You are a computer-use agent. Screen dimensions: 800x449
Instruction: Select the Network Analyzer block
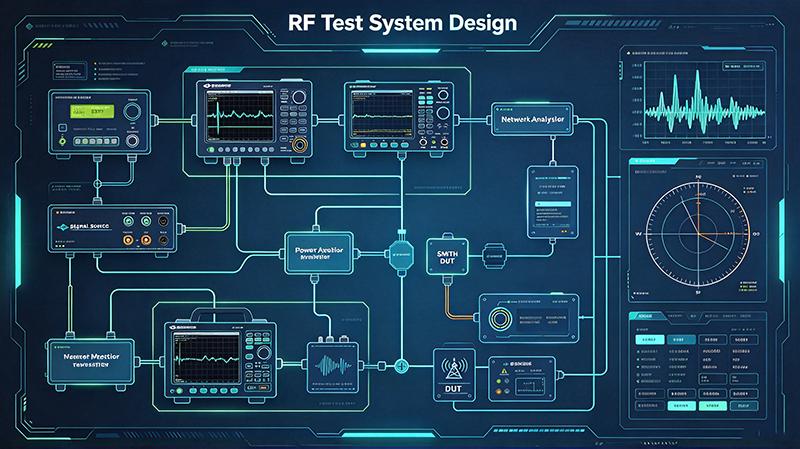point(532,119)
